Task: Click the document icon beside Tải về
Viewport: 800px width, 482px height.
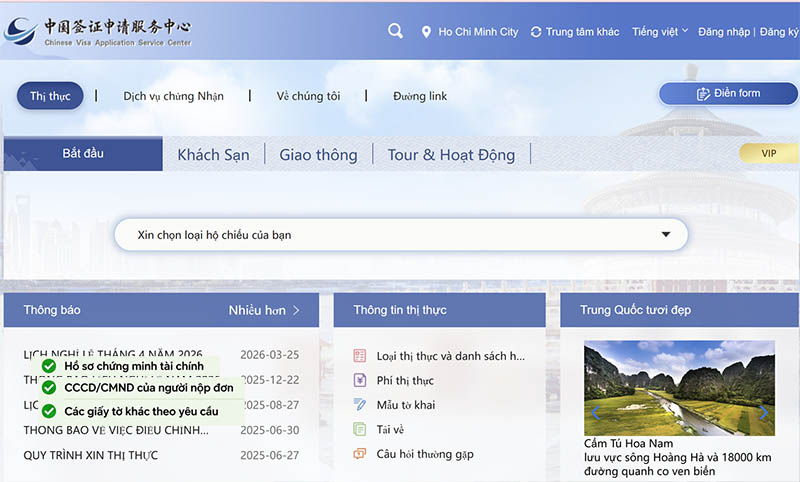Action: click(360, 429)
